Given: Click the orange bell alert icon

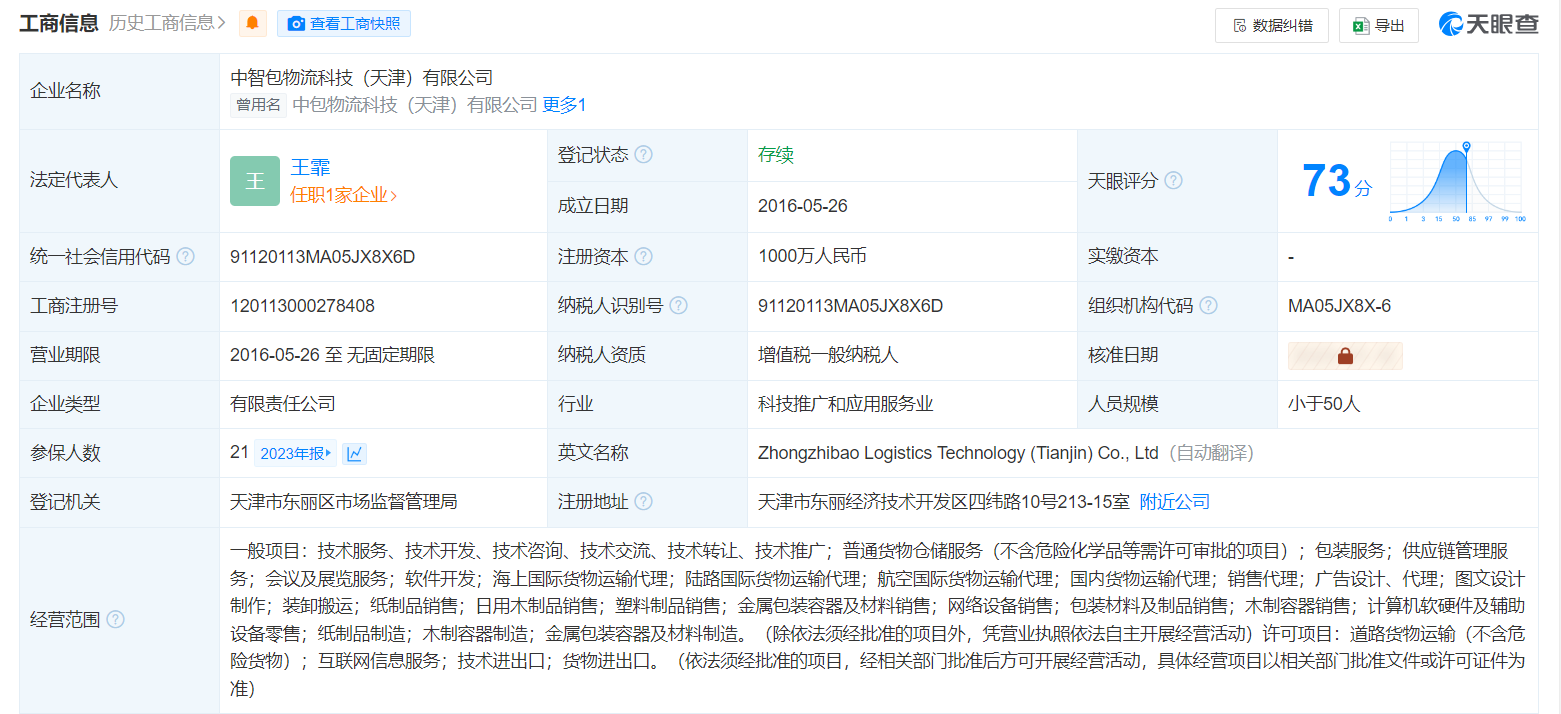Looking at the screenshot, I should [253, 24].
